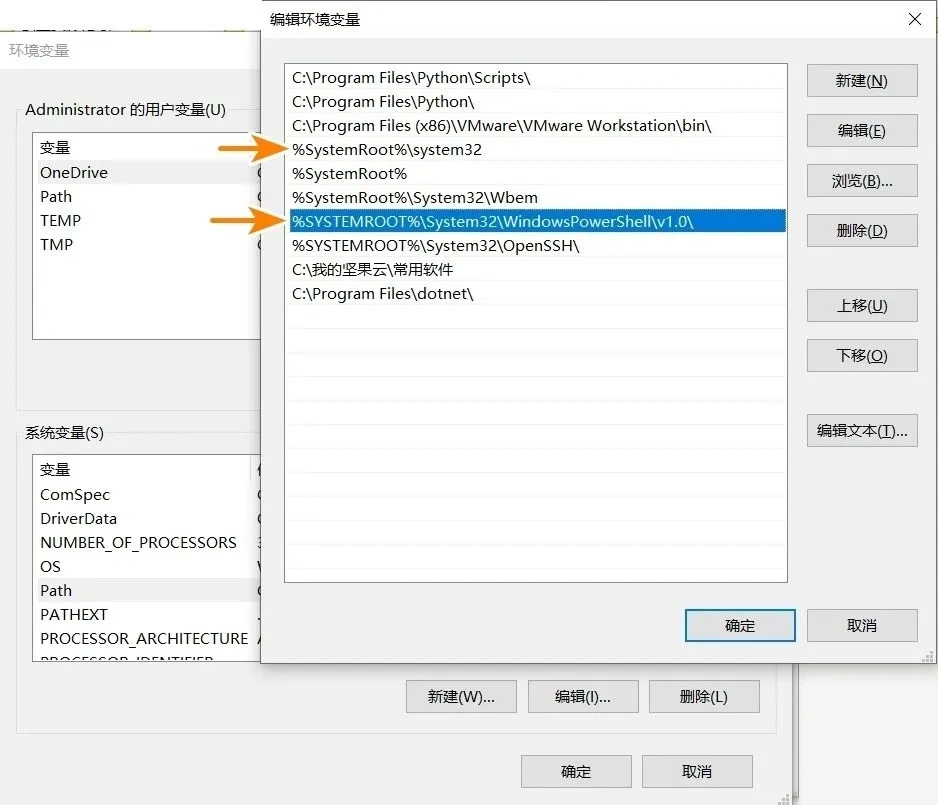
Task: Confirm with 确定 in 环境变量 window
Action: point(576,772)
